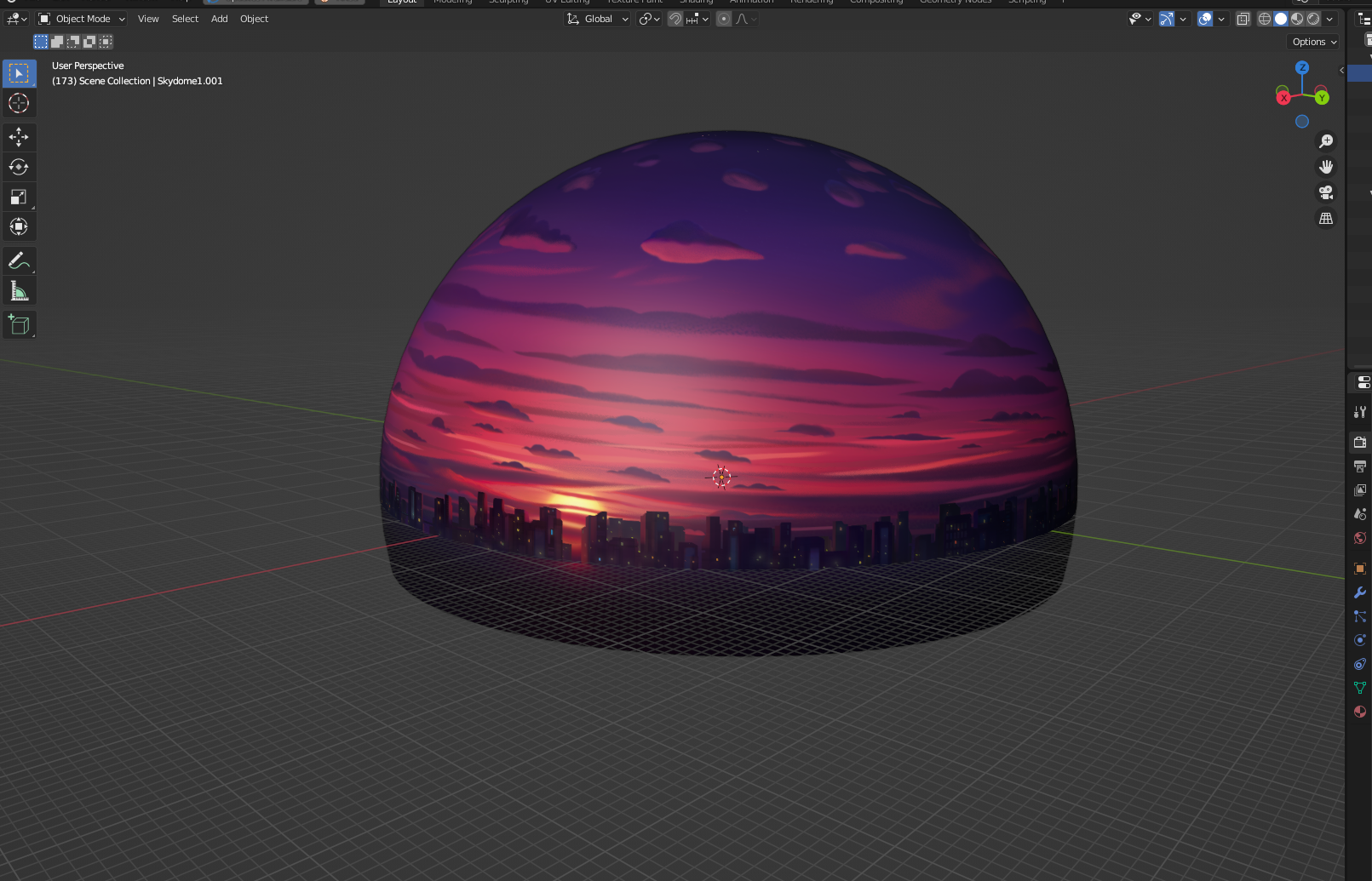The height and width of the screenshot is (881, 1372).
Task: Set selection mode to new selection
Action: pyautogui.click(x=41, y=42)
